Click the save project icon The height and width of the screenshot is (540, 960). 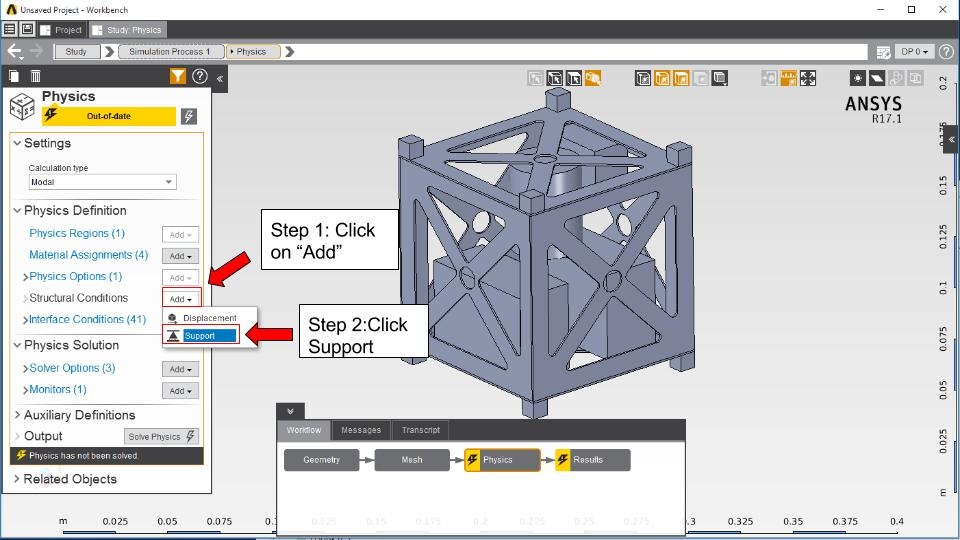(x=27, y=29)
